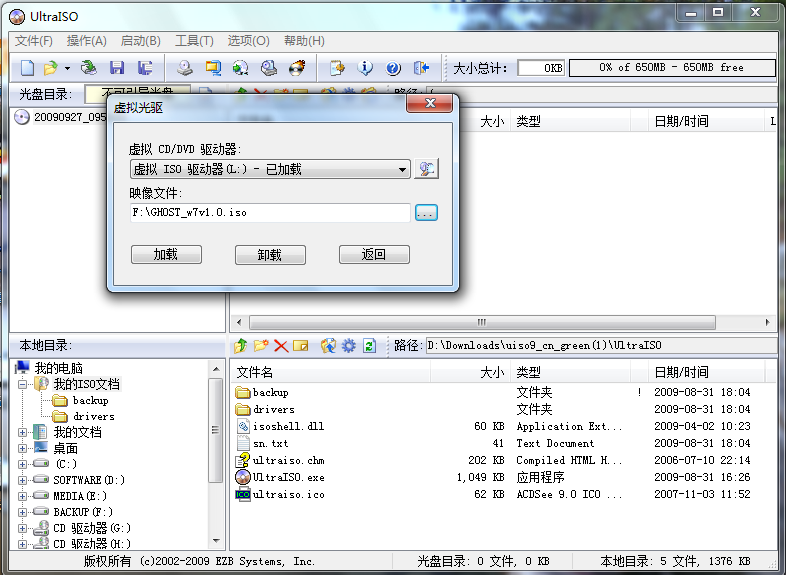Collapse the 我的ISO文档 tree node
Screen dimensions: 786x575
tap(23, 385)
